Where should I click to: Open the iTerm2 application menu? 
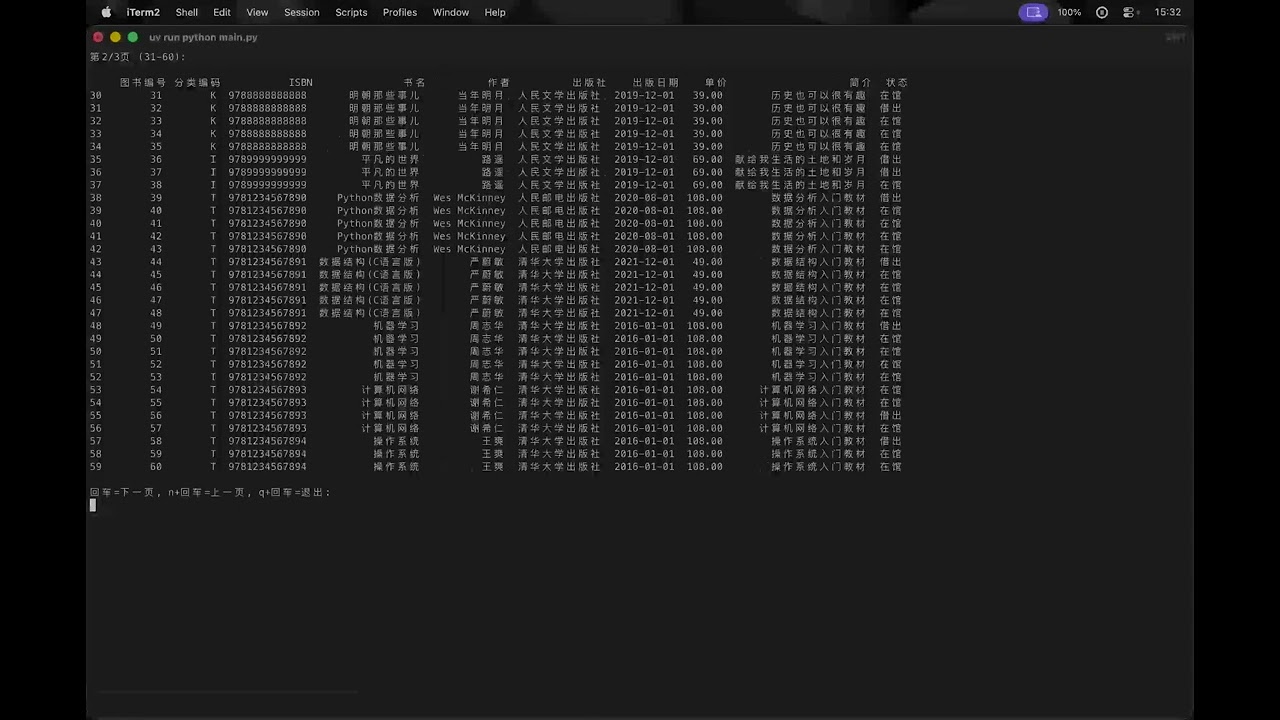pyautogui.click(x=143, y=12)
